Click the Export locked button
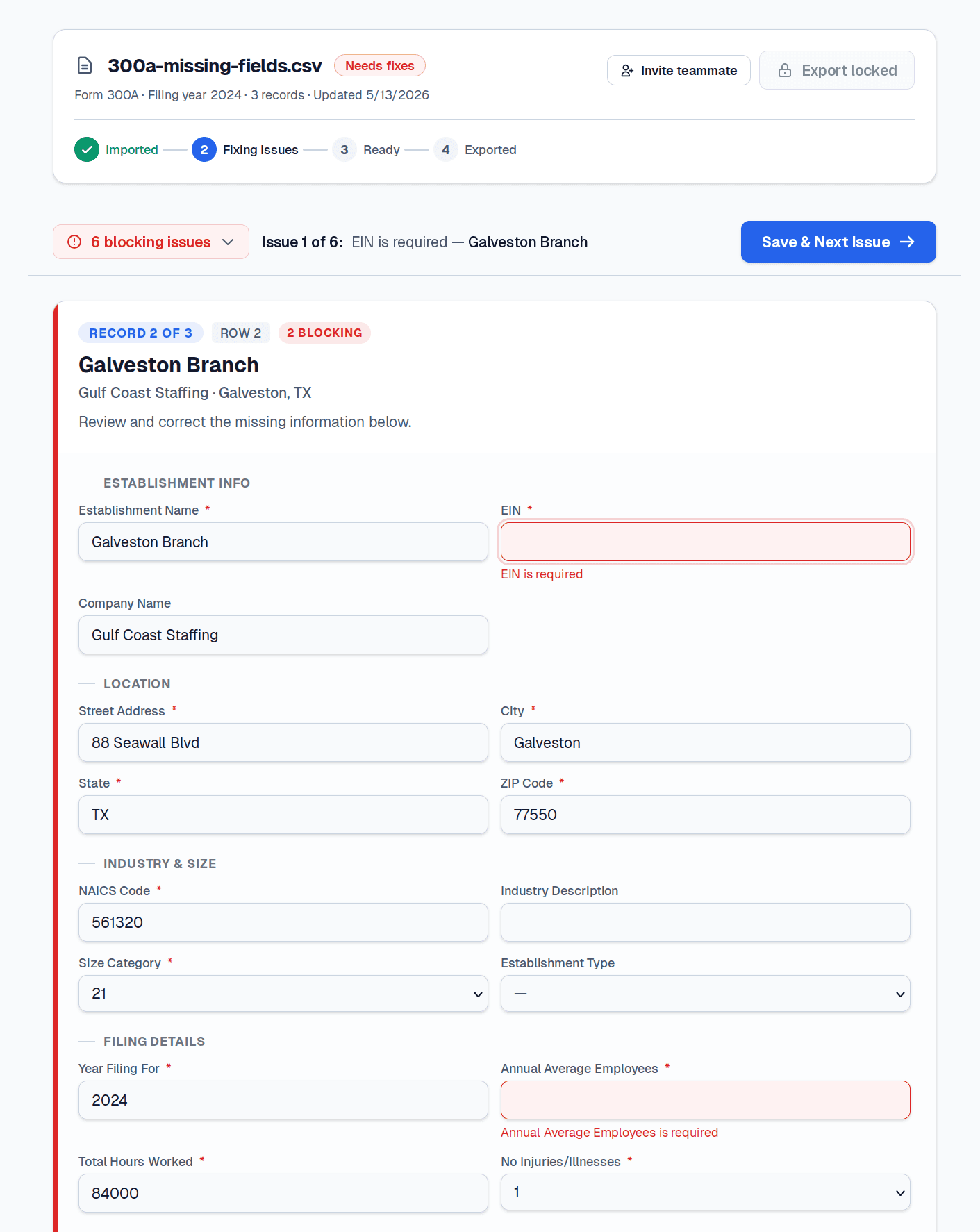This screenshot has height=1232, width=980. pos(837,70)
